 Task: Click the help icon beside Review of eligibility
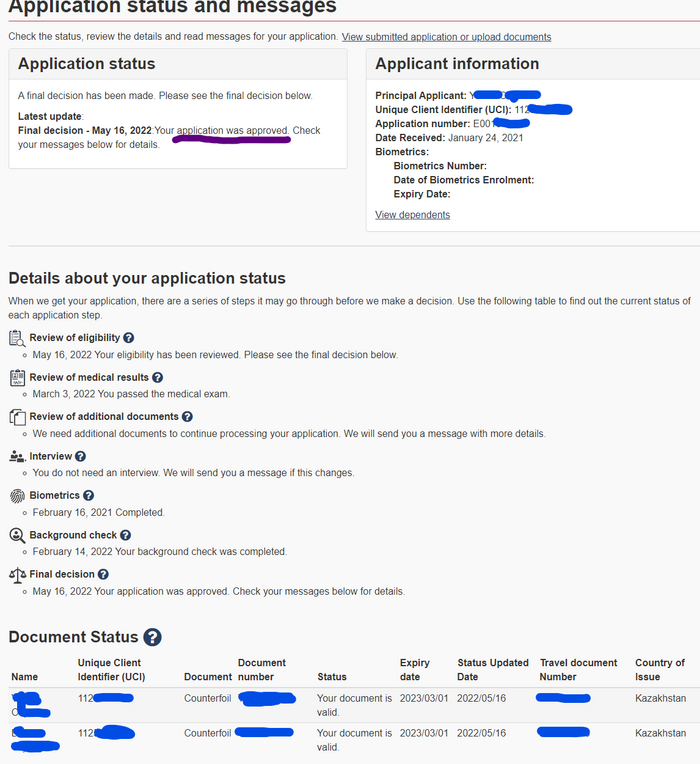point(129,338)
